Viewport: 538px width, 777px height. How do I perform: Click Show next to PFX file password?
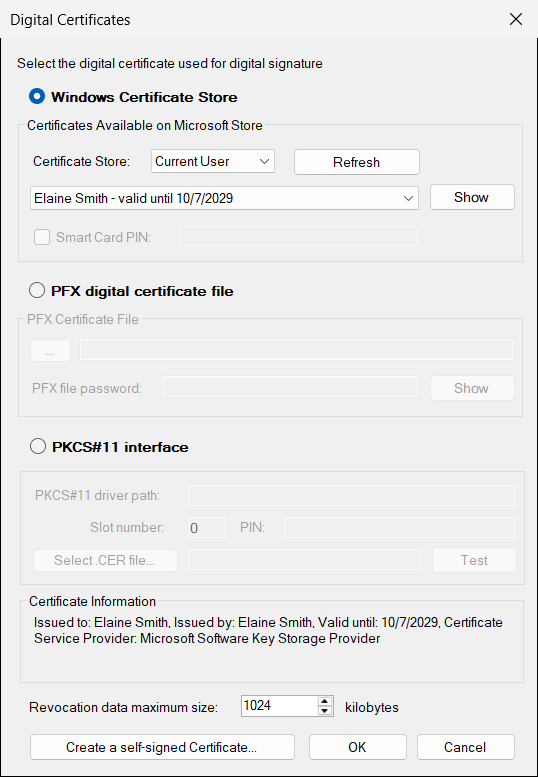pos(472,388)
